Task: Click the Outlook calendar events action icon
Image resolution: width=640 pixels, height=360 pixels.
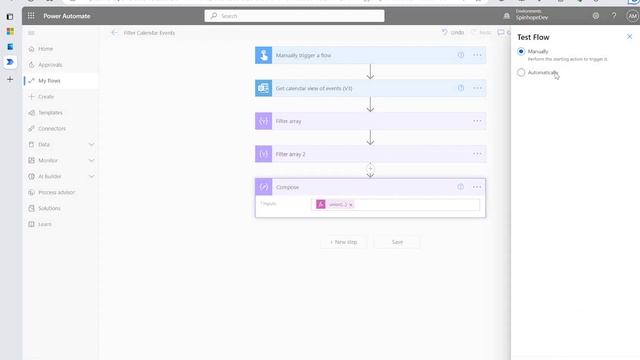Action: point(264,88)
